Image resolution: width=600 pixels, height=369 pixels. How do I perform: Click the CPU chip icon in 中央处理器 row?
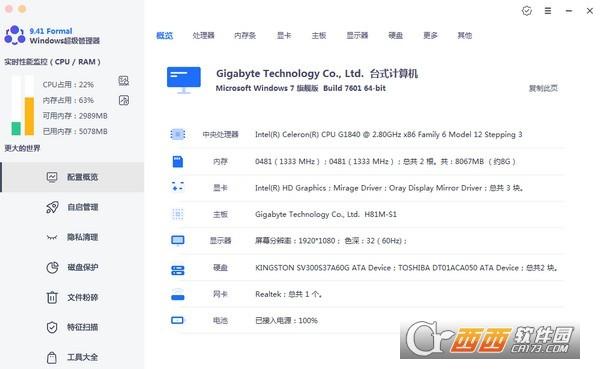click(178, 134)
